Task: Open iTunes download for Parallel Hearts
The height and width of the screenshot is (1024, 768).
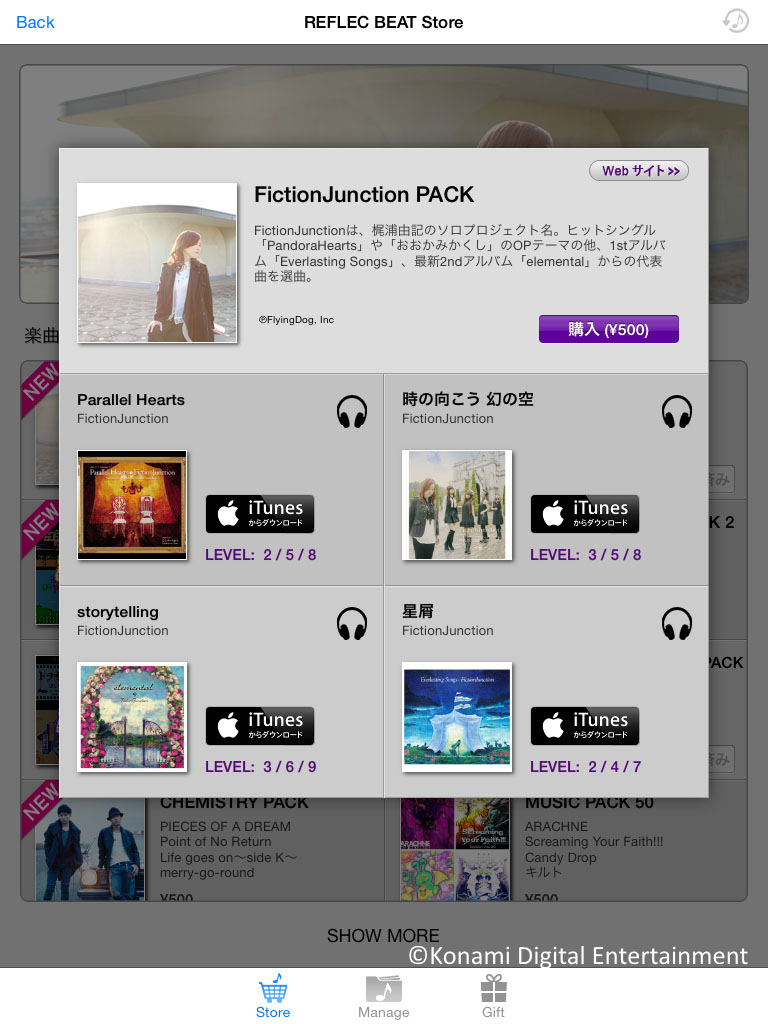Action: [x=260, y=514]
